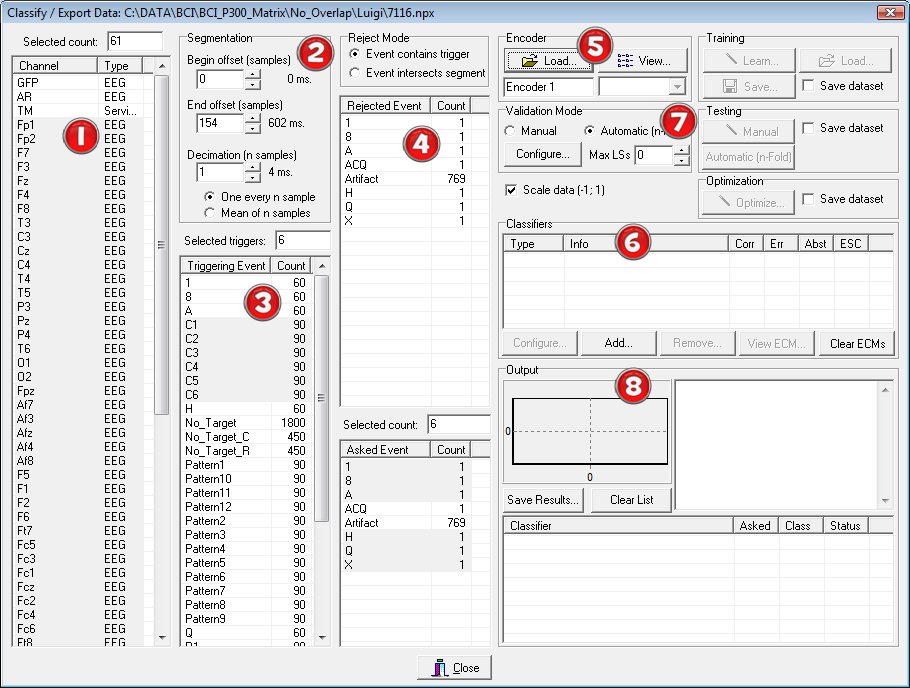Screen dimensions: 910x688
Task: Increase the Max LSs value
Action: point(681,150)
